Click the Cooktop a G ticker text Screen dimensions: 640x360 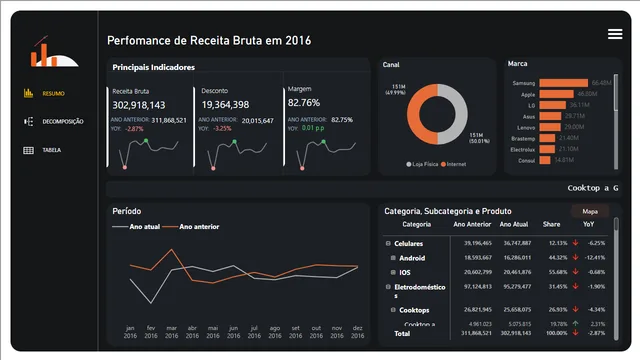[593, 188]
